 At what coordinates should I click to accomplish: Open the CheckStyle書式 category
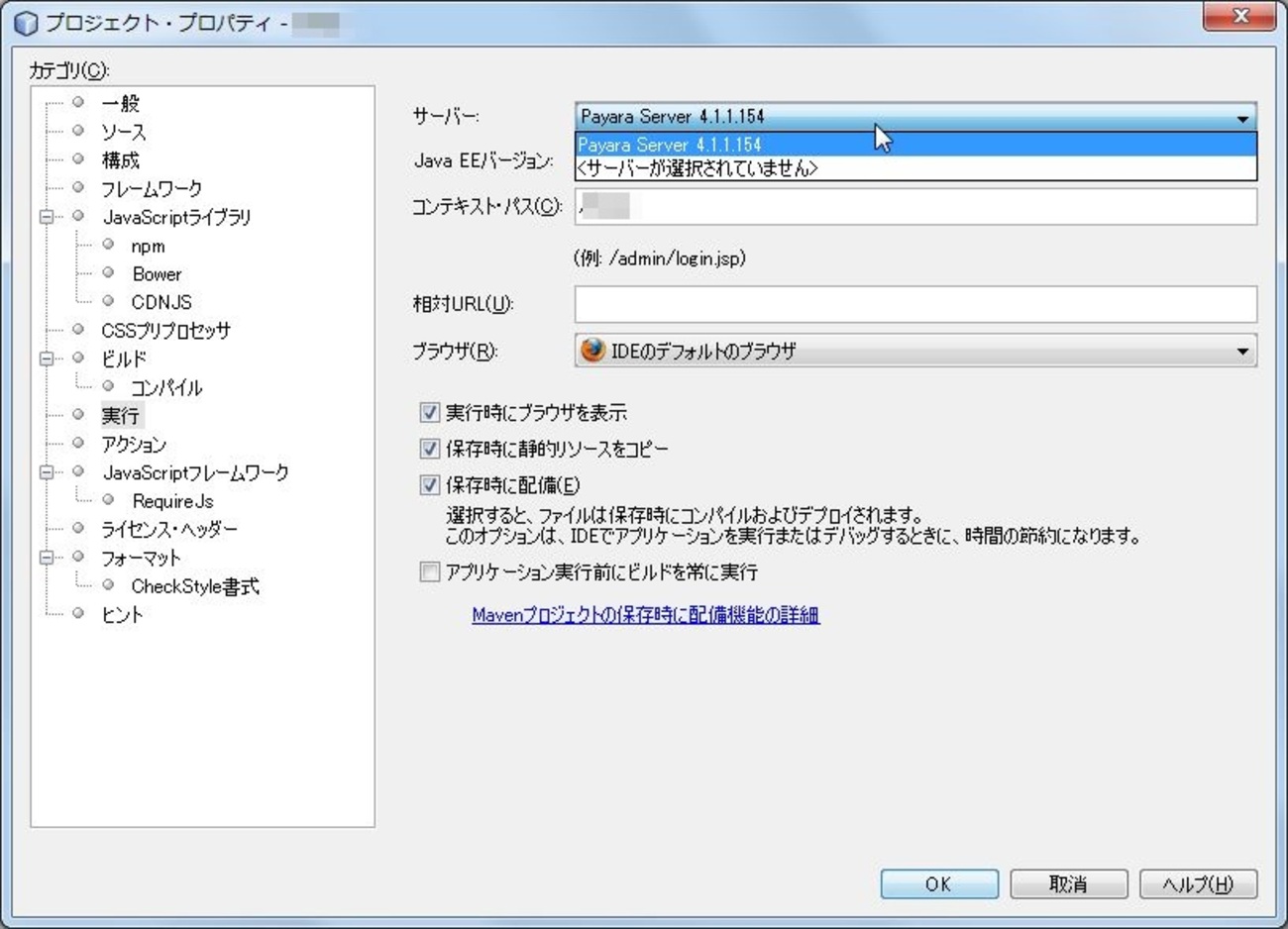[195, 586]
